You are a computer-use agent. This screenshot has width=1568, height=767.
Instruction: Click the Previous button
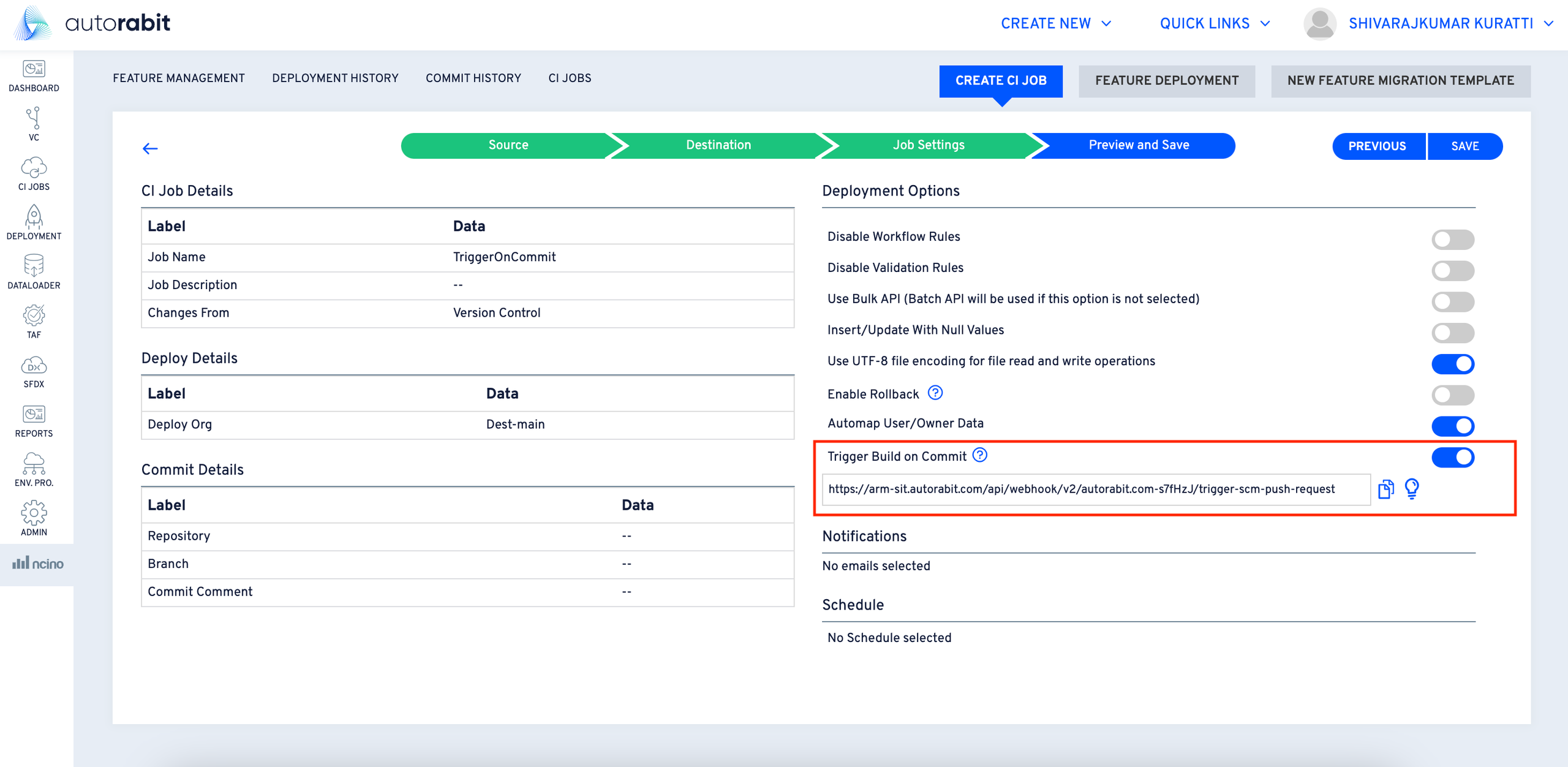pyautogui.click(x=1377, y=146)
